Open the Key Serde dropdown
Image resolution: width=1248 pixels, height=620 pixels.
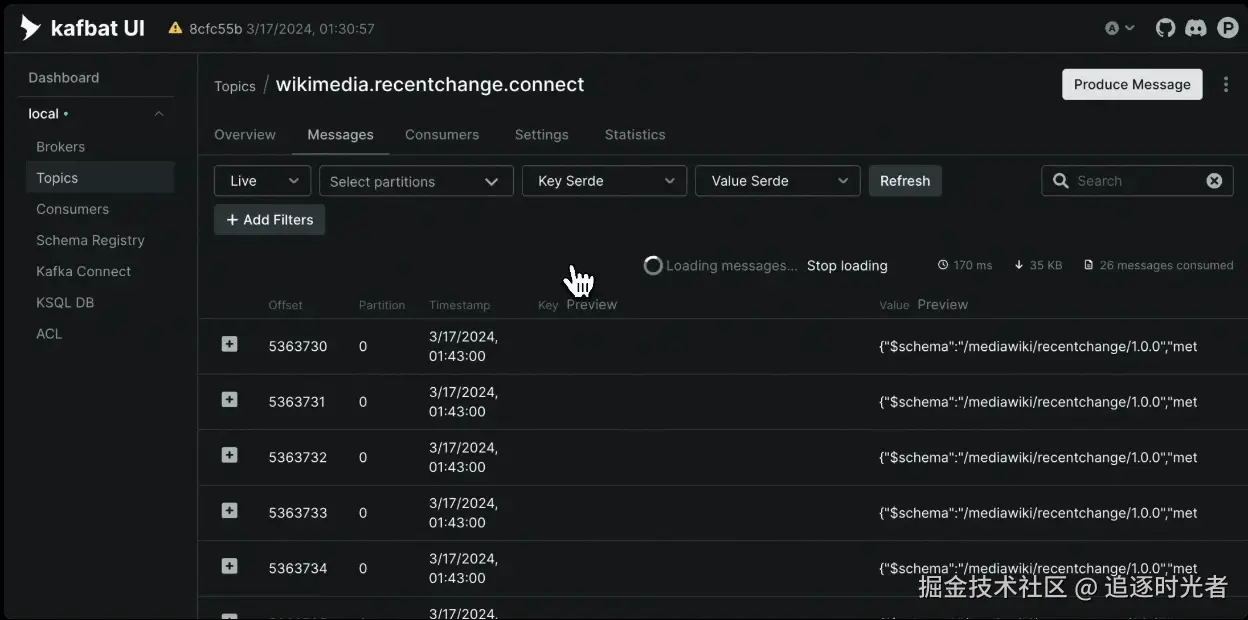(604, 181)
